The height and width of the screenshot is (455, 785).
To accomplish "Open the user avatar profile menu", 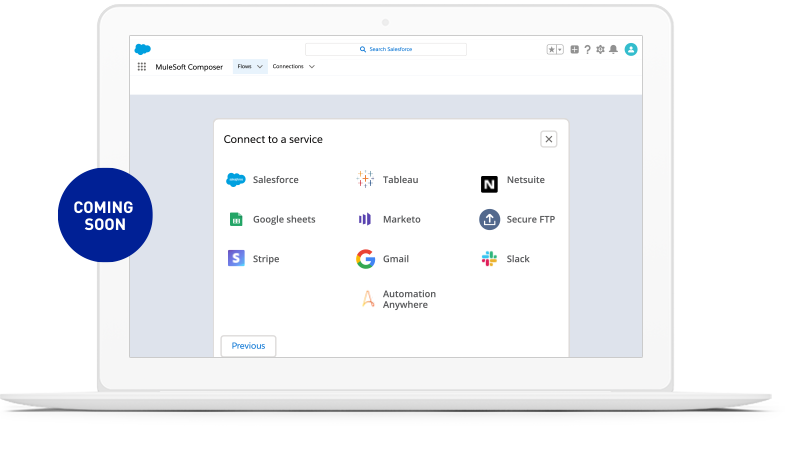I will [631, 49].
